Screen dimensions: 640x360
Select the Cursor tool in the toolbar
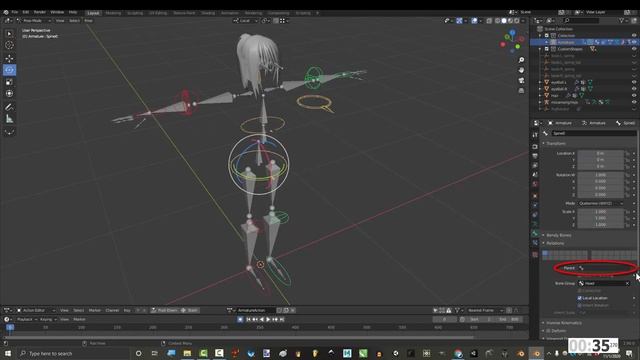coord(9,45)
